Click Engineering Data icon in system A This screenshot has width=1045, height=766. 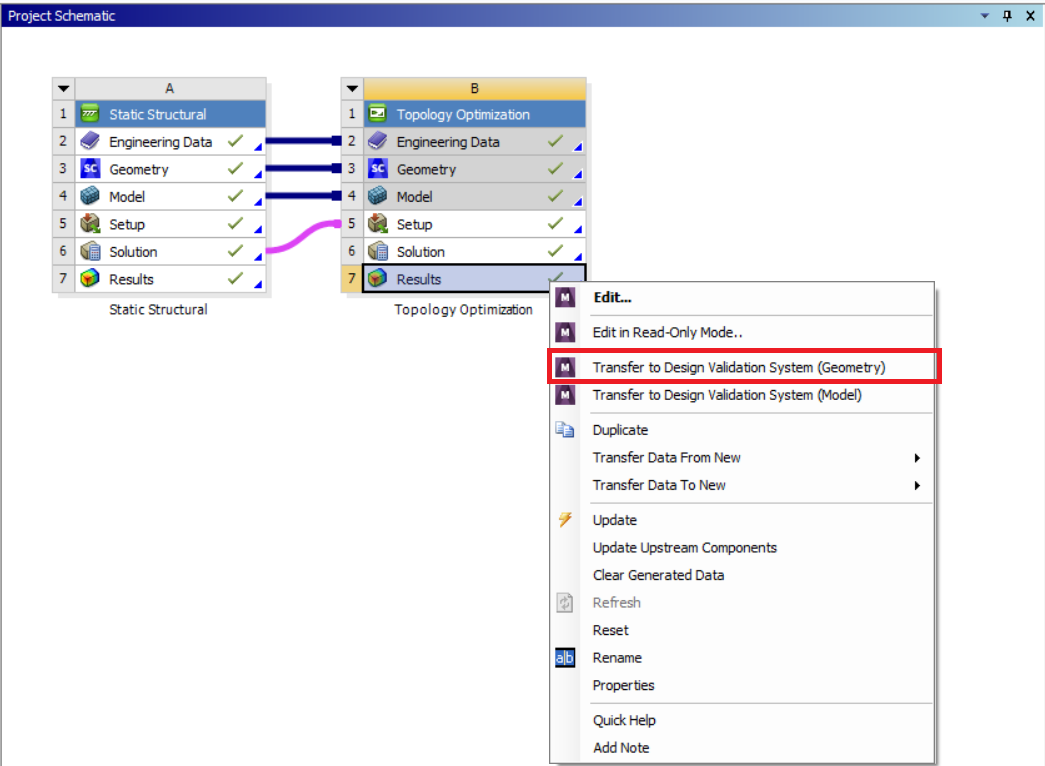[x=90, y=141]
